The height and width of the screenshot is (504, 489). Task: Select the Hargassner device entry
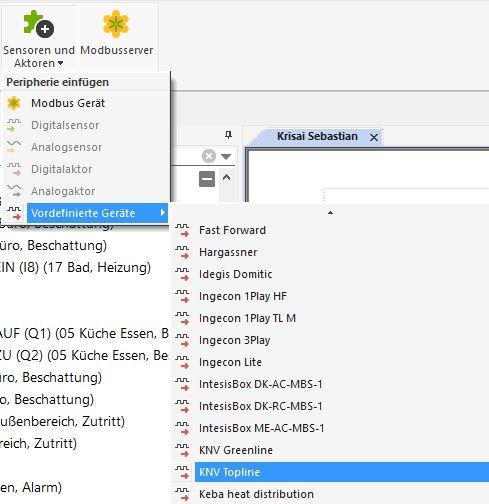[x=228, y=252]
